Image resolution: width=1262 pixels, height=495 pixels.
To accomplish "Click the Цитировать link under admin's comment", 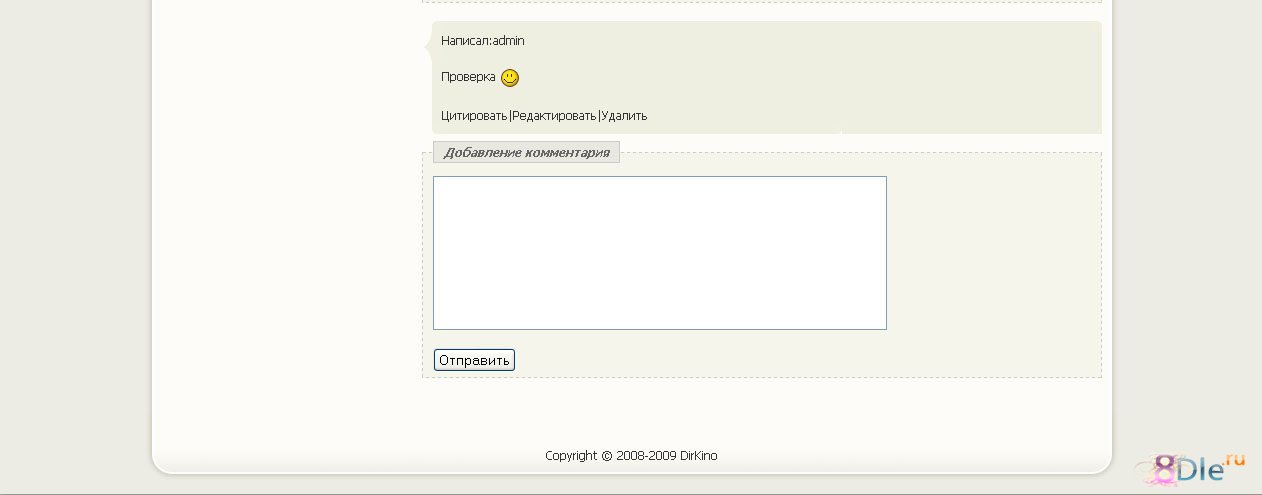I will tap(474, 116).
